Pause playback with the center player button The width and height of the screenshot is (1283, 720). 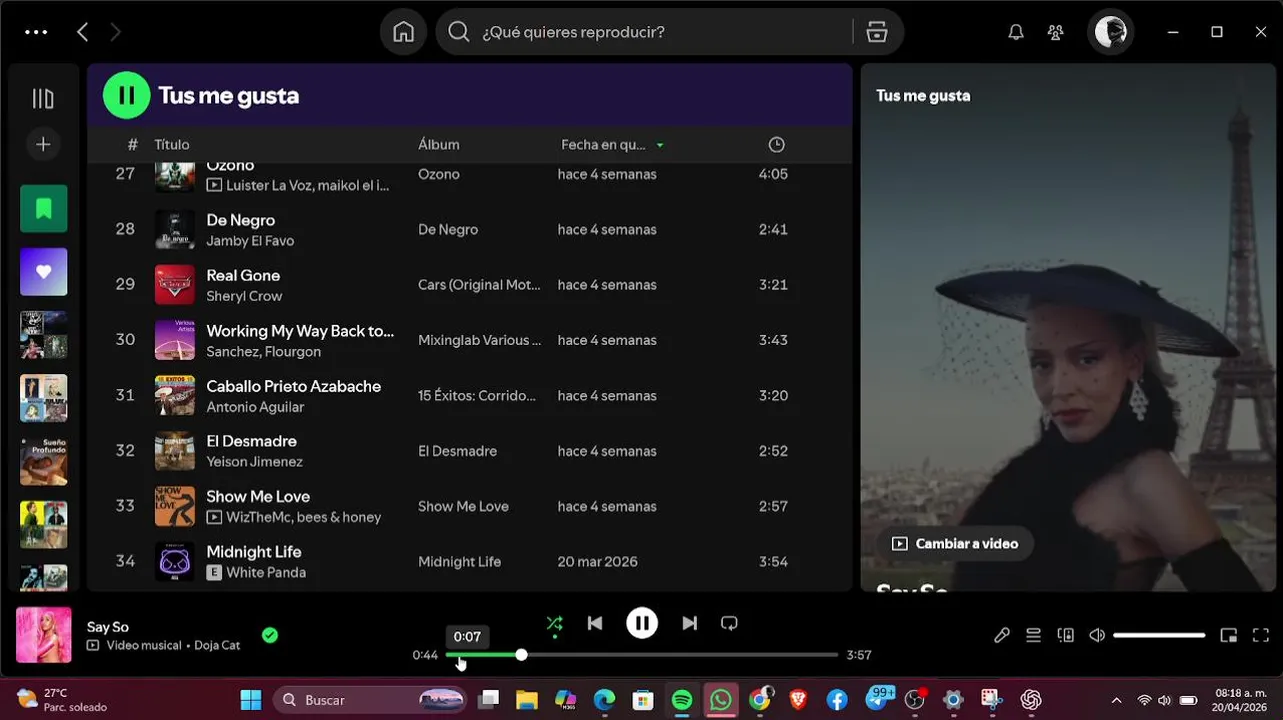[642, 623]
